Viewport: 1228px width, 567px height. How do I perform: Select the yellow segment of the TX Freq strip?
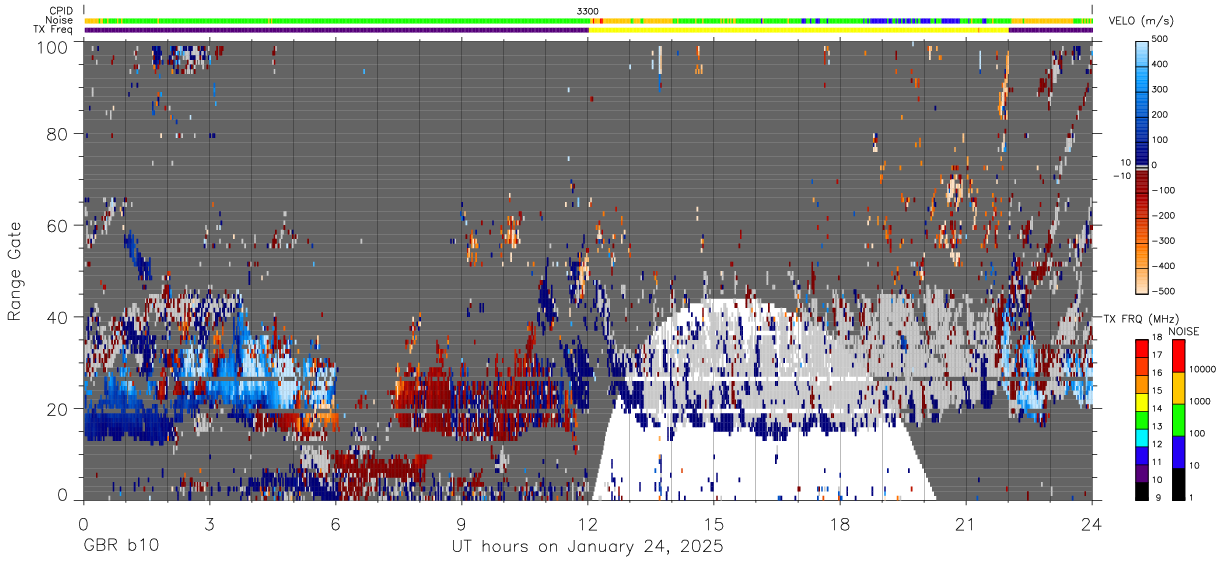798,30
